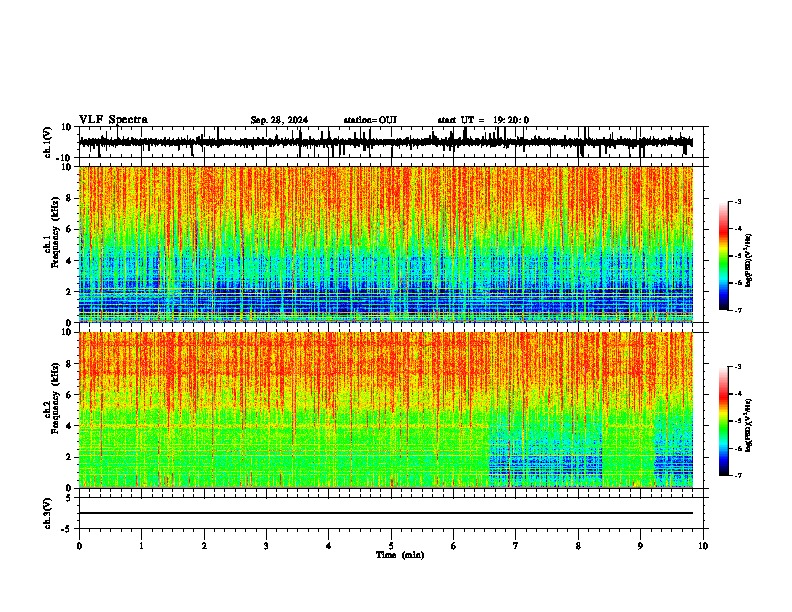The height and width of the screenshot is (612, 792).
Task: Click the "-3" label atop ch.1 color scale
Action: pyautogui.click(x=738, y=201)
